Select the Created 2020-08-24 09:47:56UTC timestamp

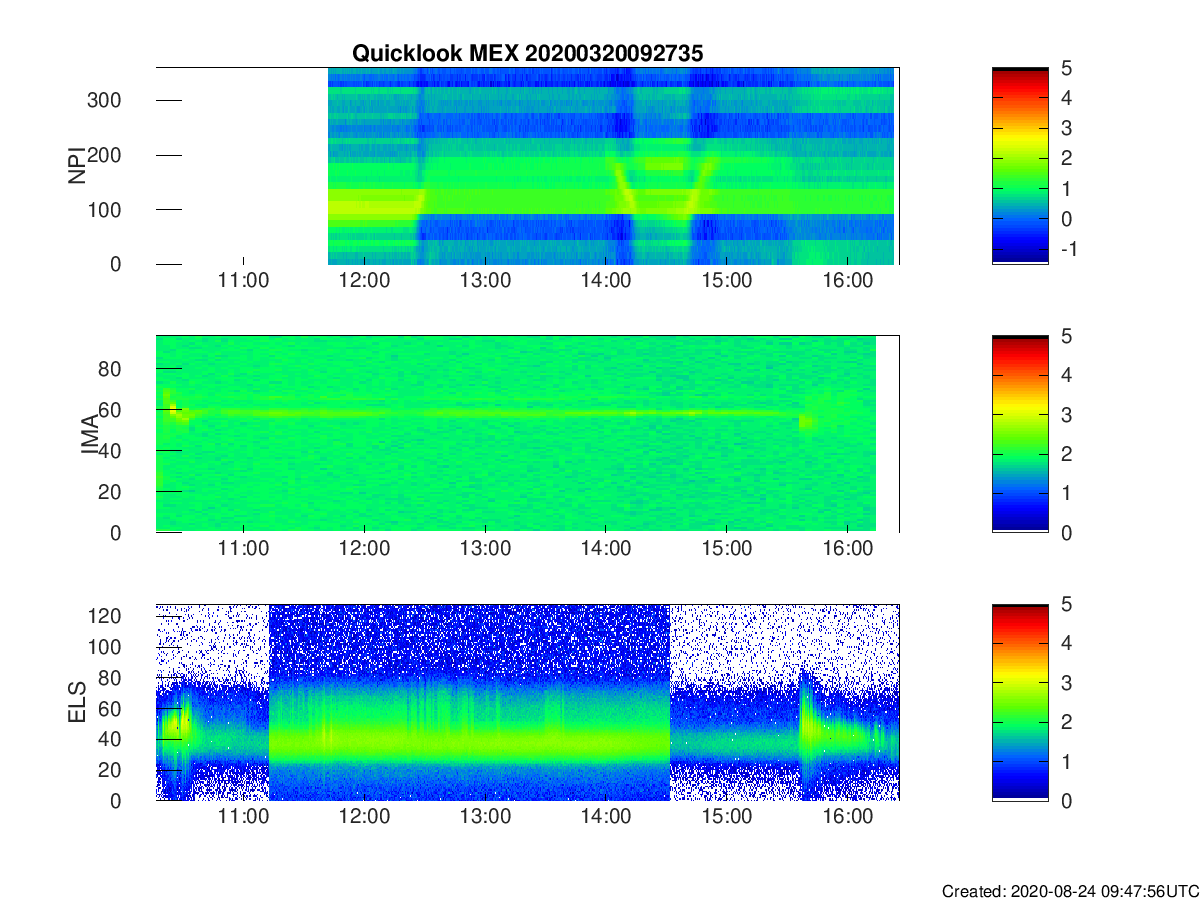1069,891
